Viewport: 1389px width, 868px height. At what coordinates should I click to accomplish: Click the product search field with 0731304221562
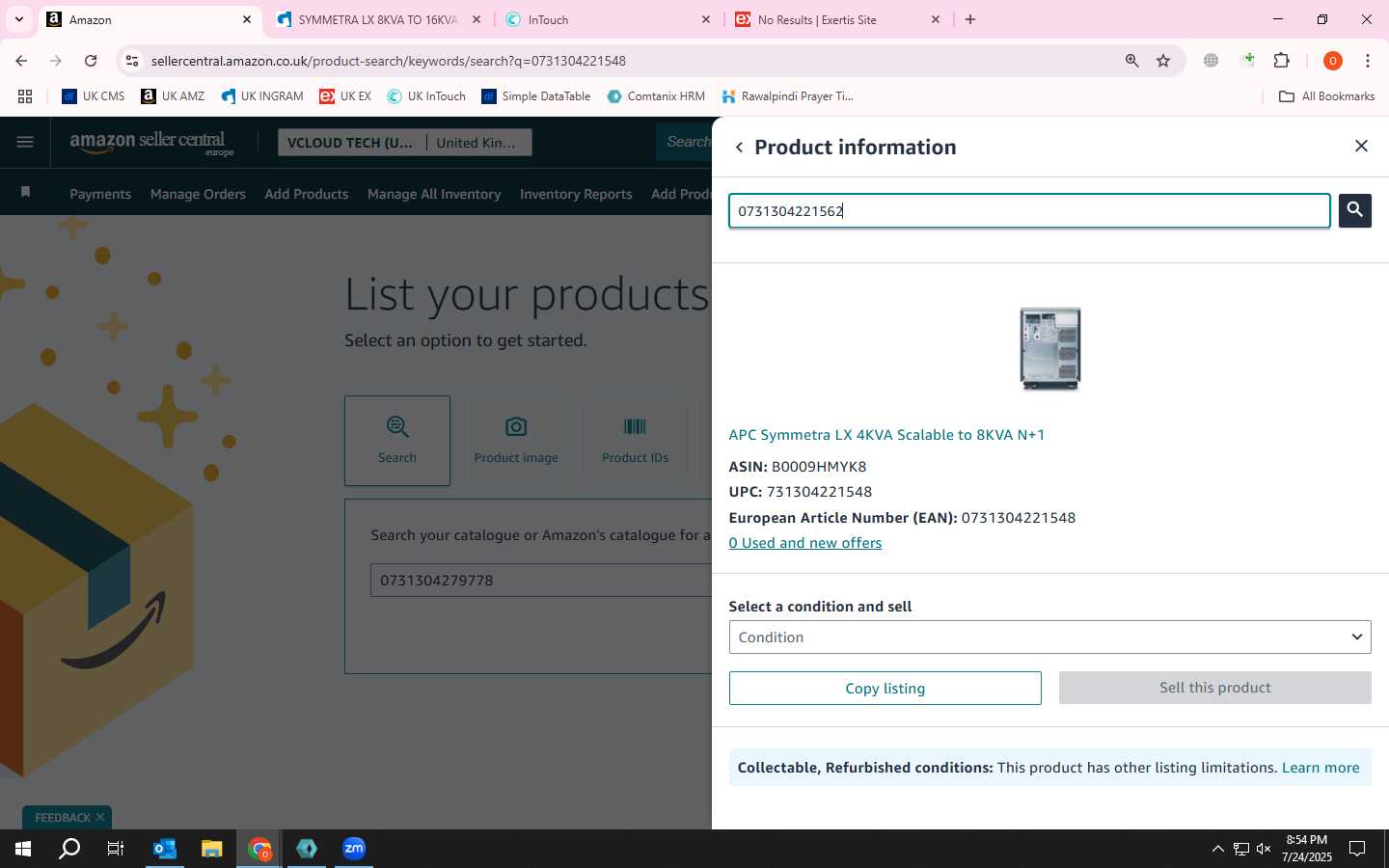coord(1029,211)
